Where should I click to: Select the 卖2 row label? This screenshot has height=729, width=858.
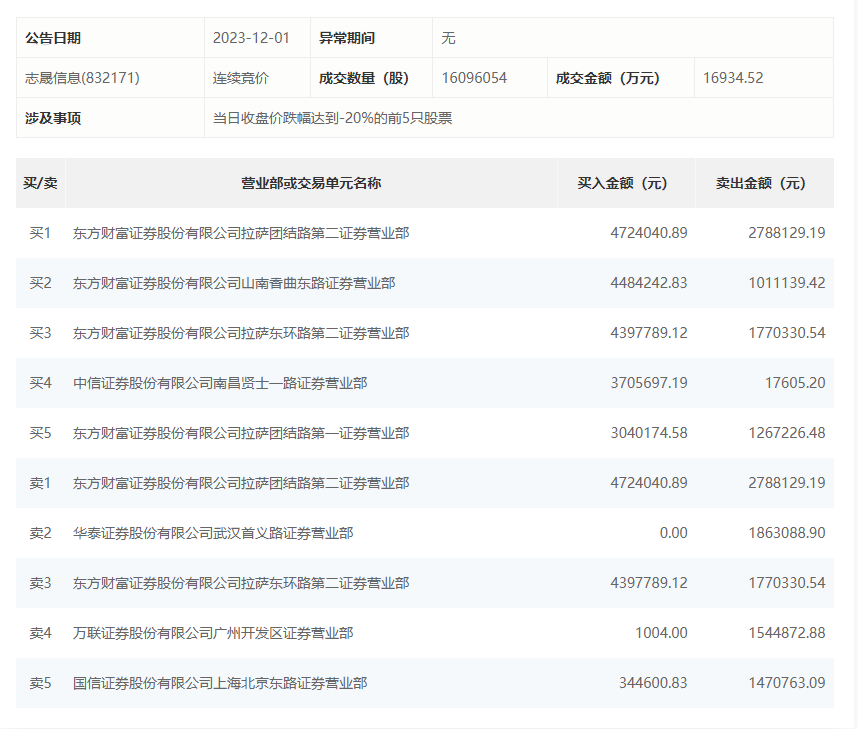point(40,533)
